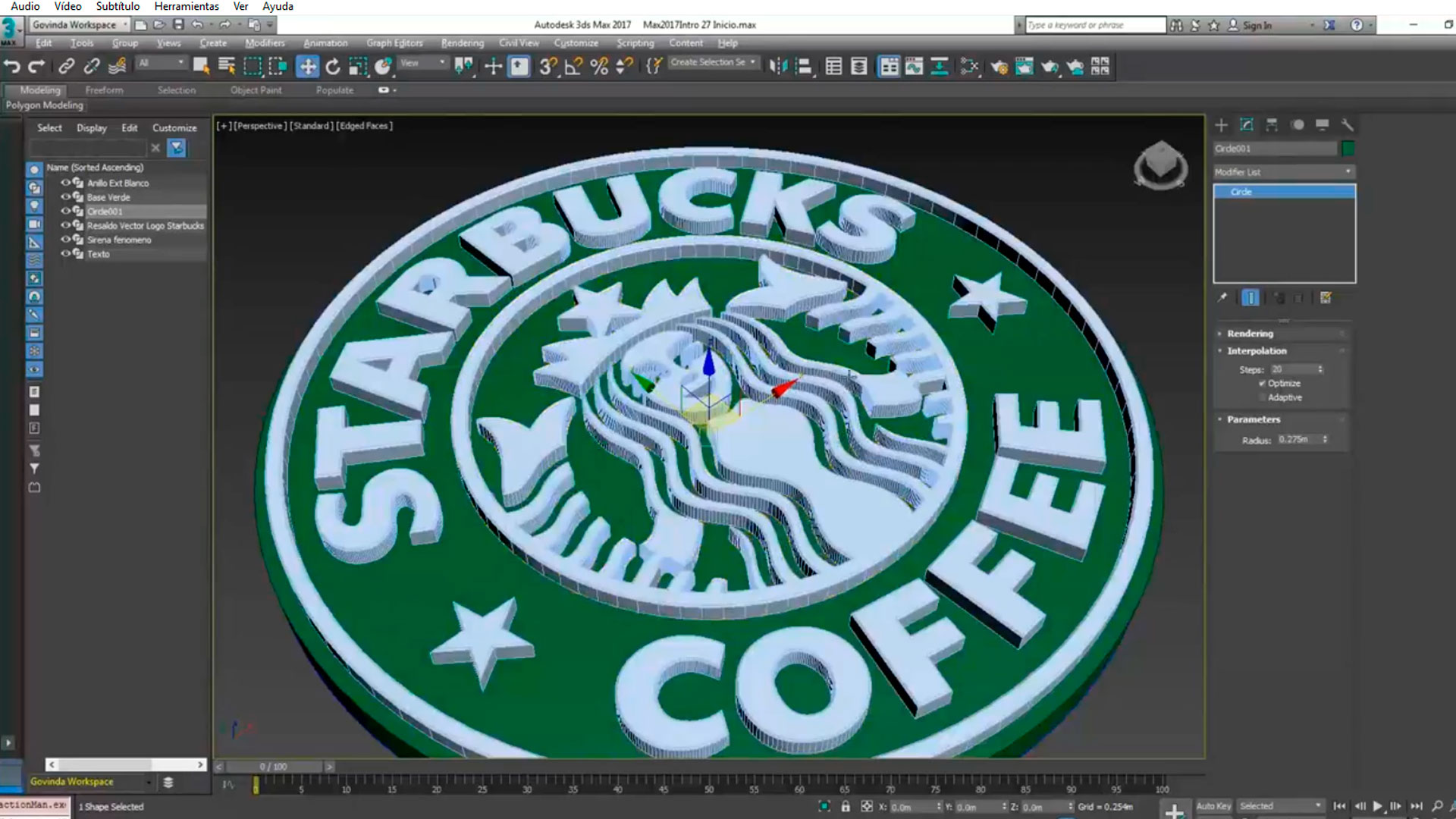Click the Auto Key button
This screenshot has width=1456, height=819.
point(1213,806)
